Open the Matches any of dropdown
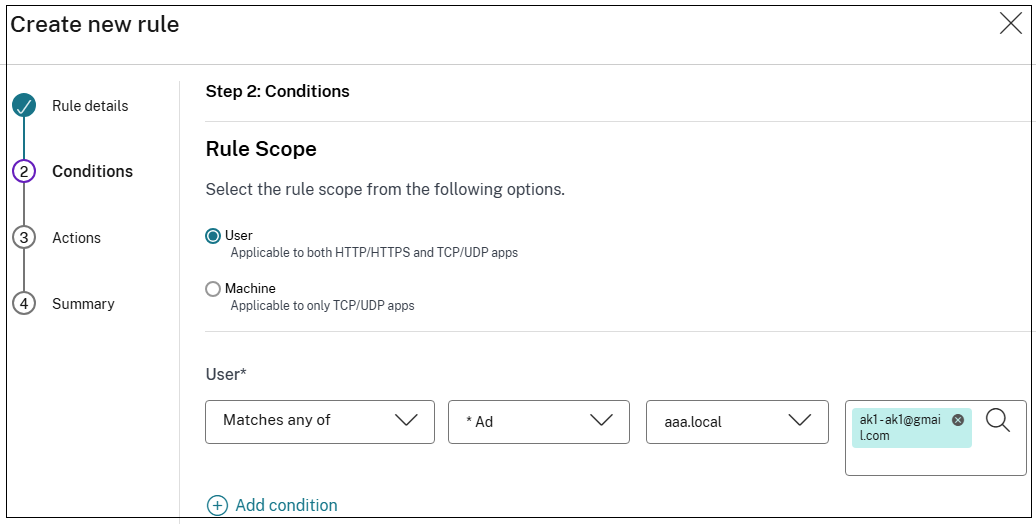 [x=320, y=421]
